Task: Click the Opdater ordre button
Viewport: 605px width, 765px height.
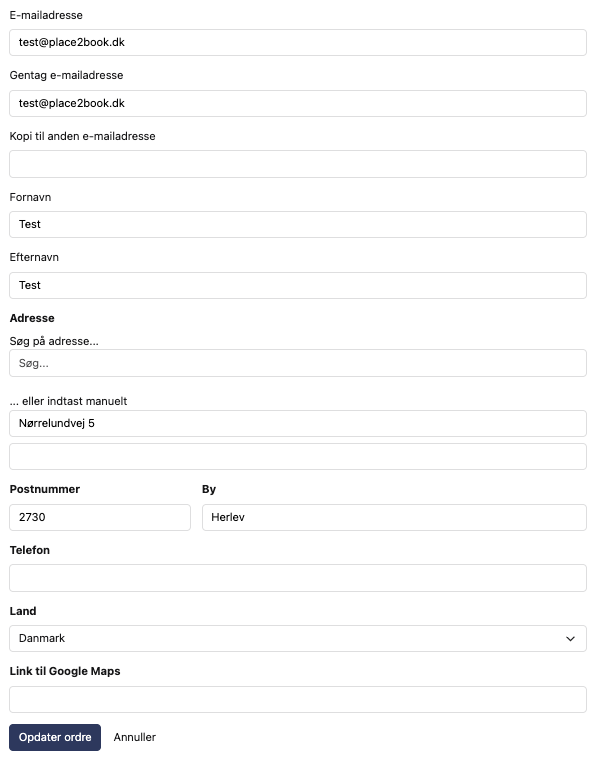Action: click(55, 737)
